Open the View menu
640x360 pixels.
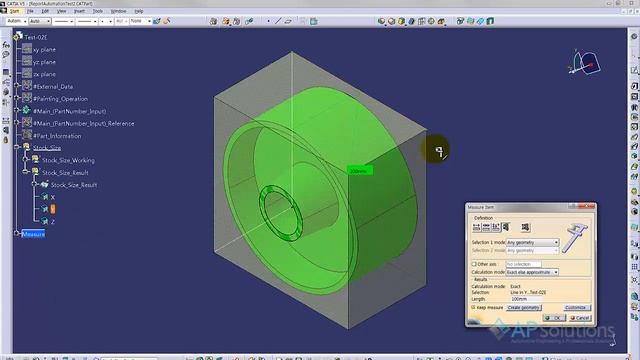click(x=62, y=11)
